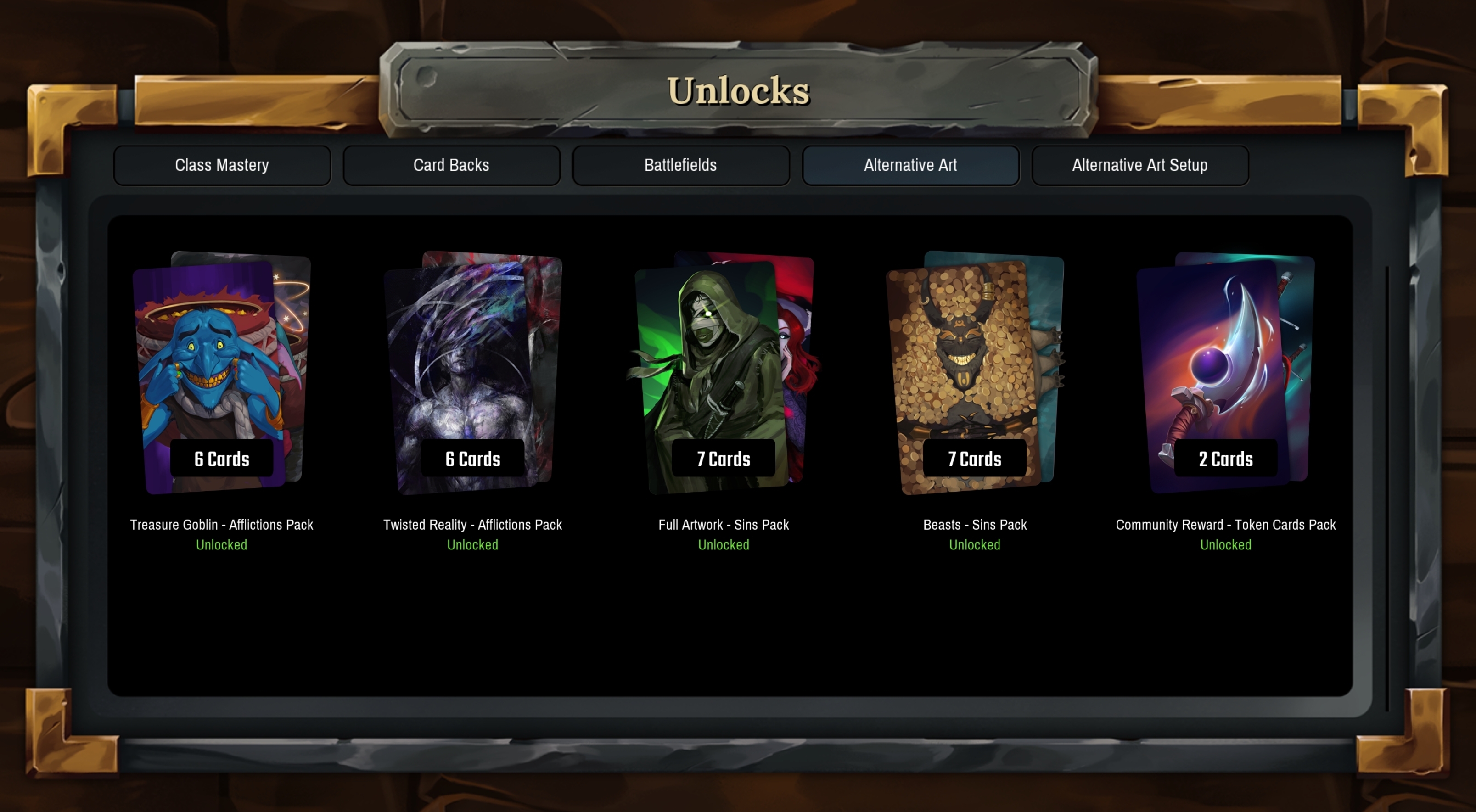Click the Unlocked status under Beasts pack

975,545
